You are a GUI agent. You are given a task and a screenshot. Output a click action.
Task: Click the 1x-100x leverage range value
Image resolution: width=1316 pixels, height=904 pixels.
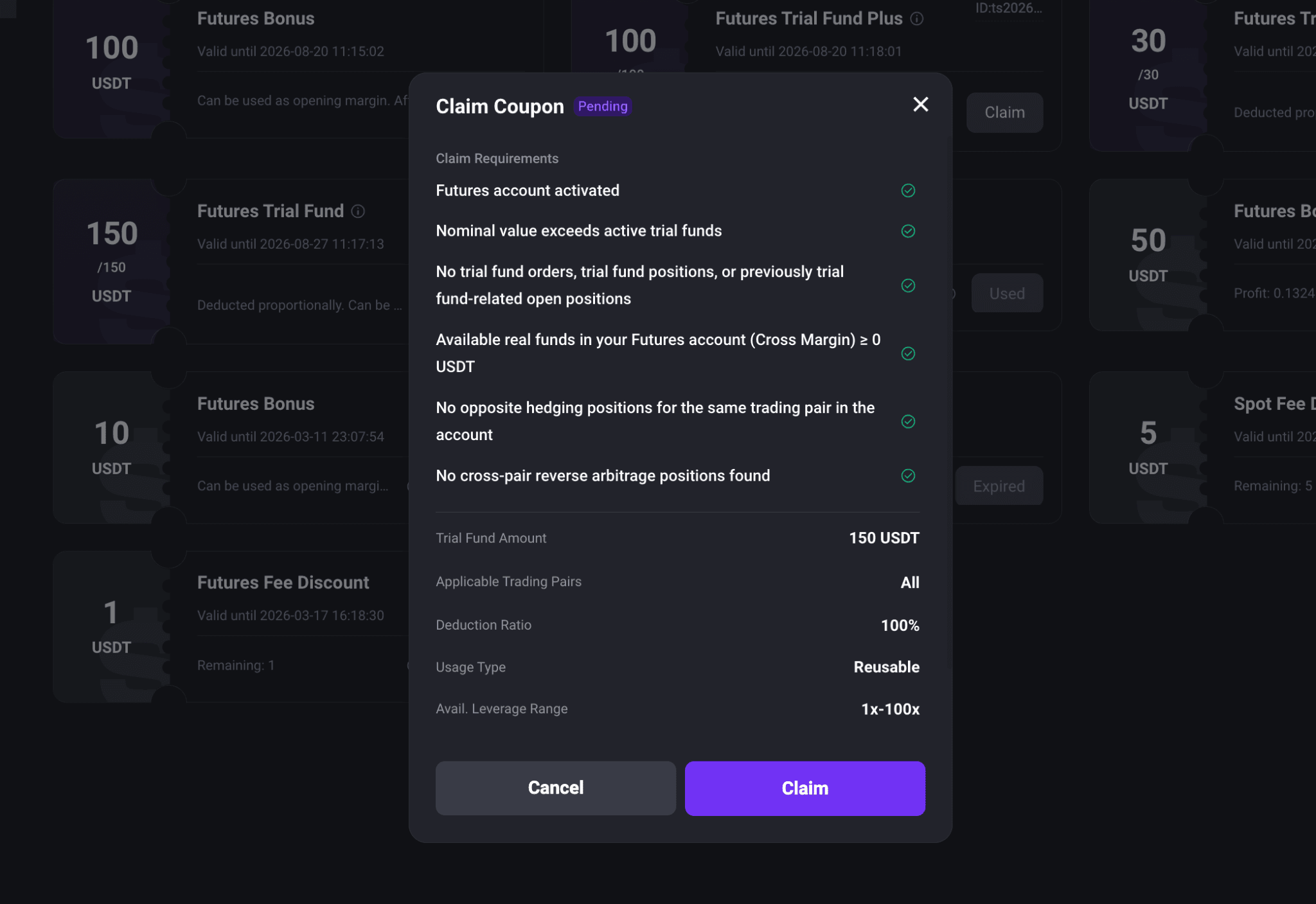pyautogui.click(x=890, y=709)
